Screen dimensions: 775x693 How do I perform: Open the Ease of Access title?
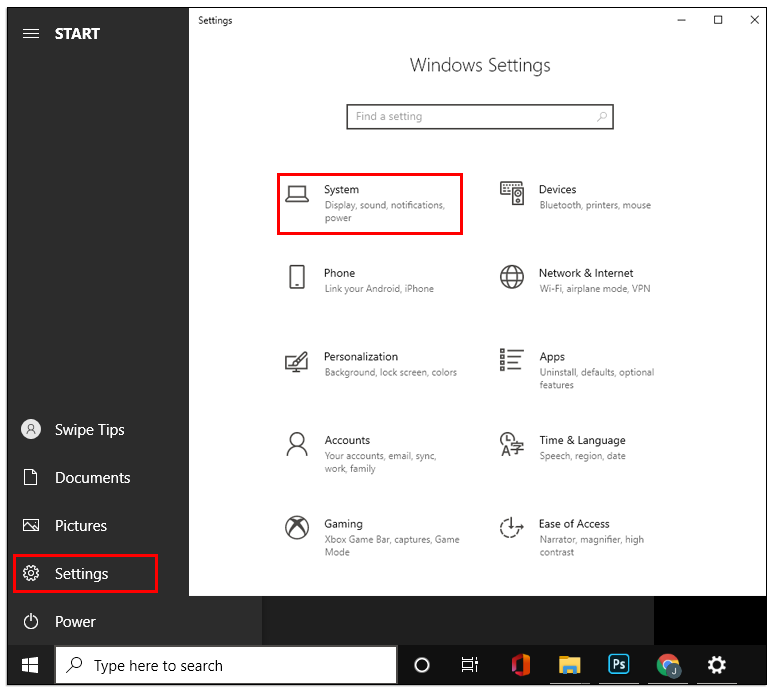click(574, 523)
